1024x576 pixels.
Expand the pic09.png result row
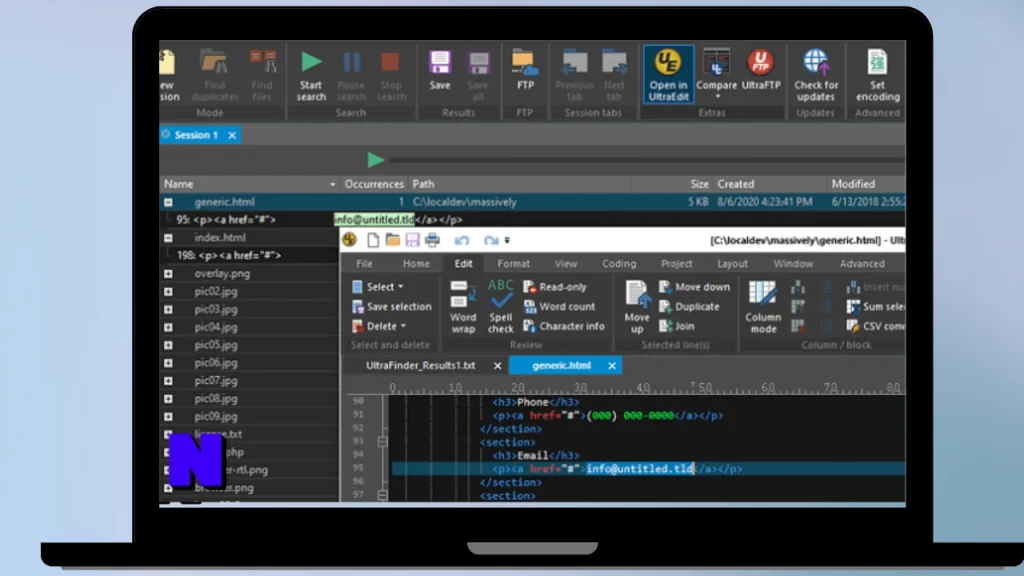168,417
